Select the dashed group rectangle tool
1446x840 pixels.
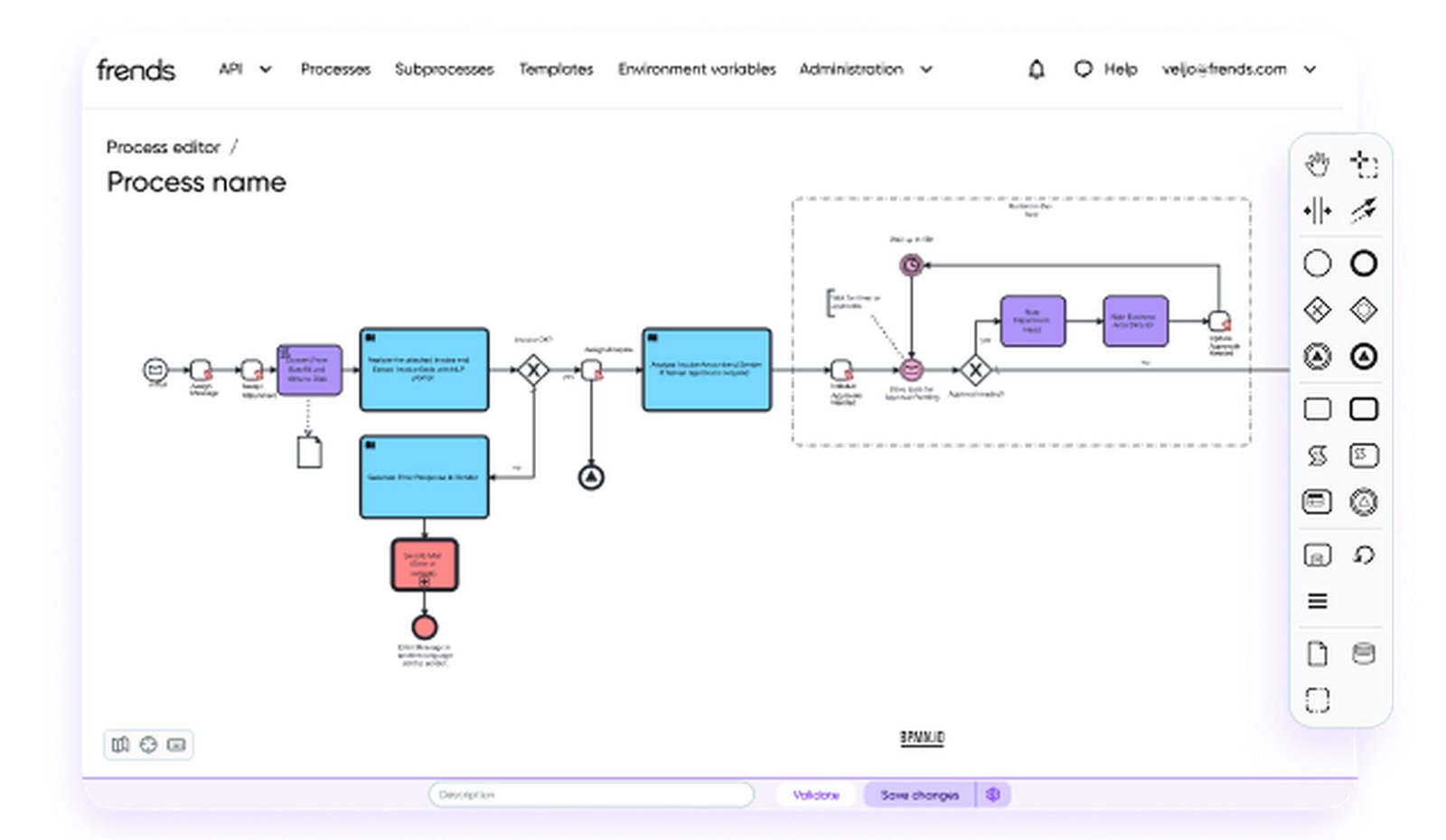pos(1317,700)
